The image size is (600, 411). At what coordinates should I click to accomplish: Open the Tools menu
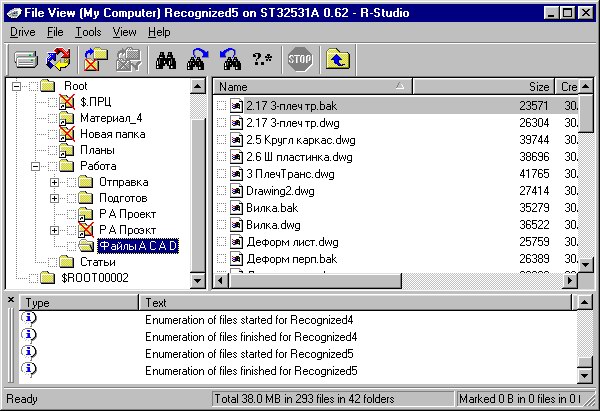pyautogui.click(x=88, y=32)
